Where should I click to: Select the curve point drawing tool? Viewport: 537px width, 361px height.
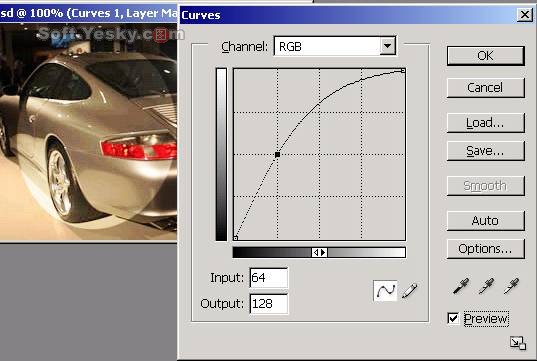pyautogui.click(x=385, y=291)
